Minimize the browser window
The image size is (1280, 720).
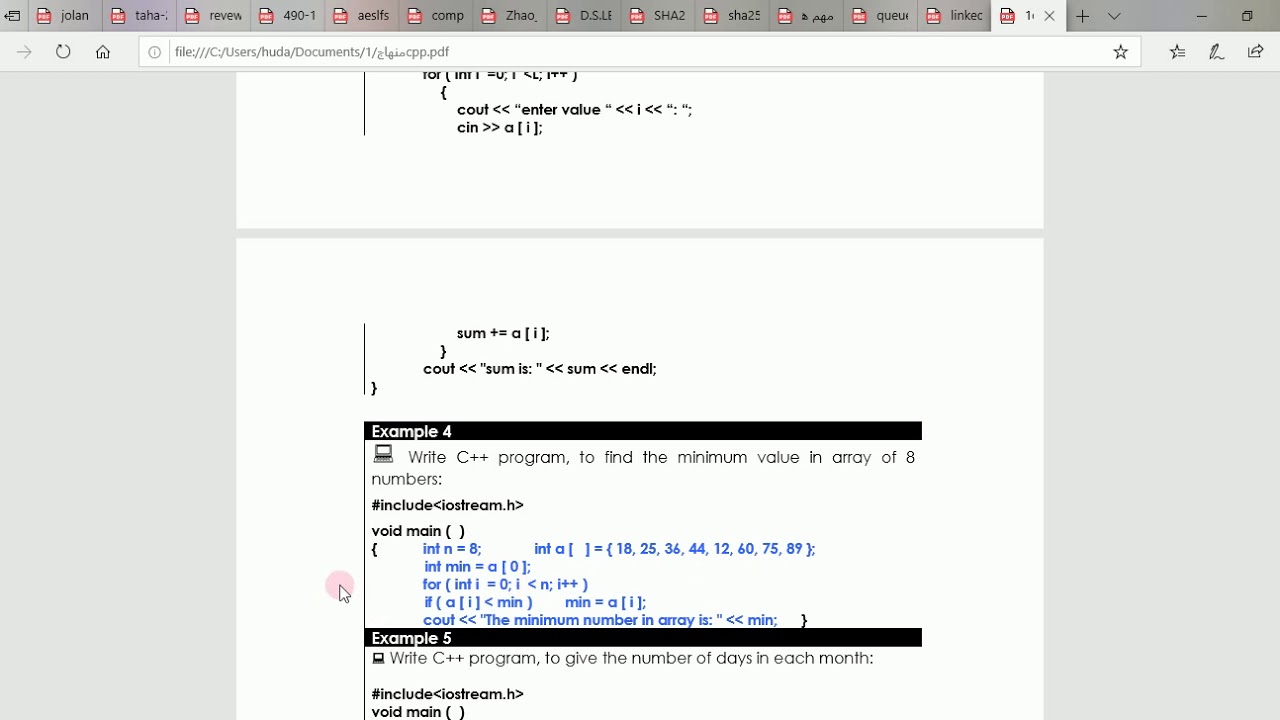[x=1202, y=16]
